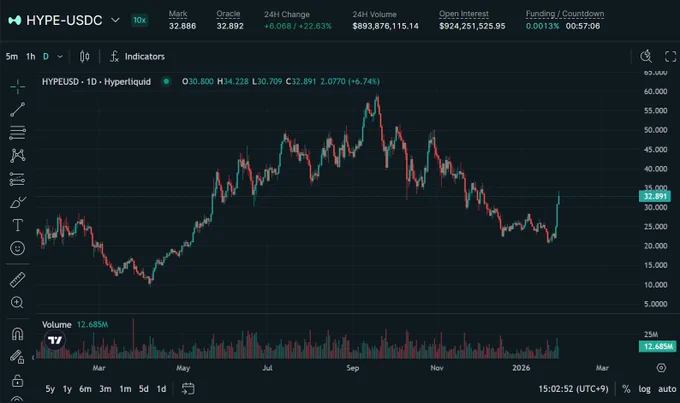Screen dimensions: 680x403
Task: Set the chart range to 5y
Action: [50, 389]
